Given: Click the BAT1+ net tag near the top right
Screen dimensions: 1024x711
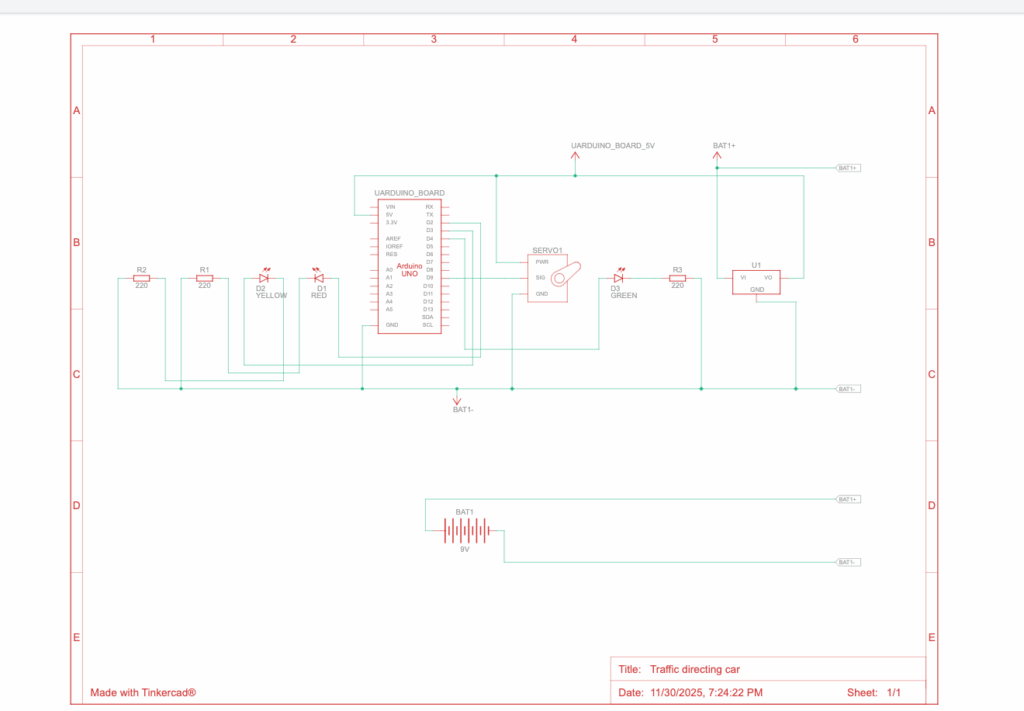Looking at the screenshot, I should pyautogui.click(x=847, y=168).
